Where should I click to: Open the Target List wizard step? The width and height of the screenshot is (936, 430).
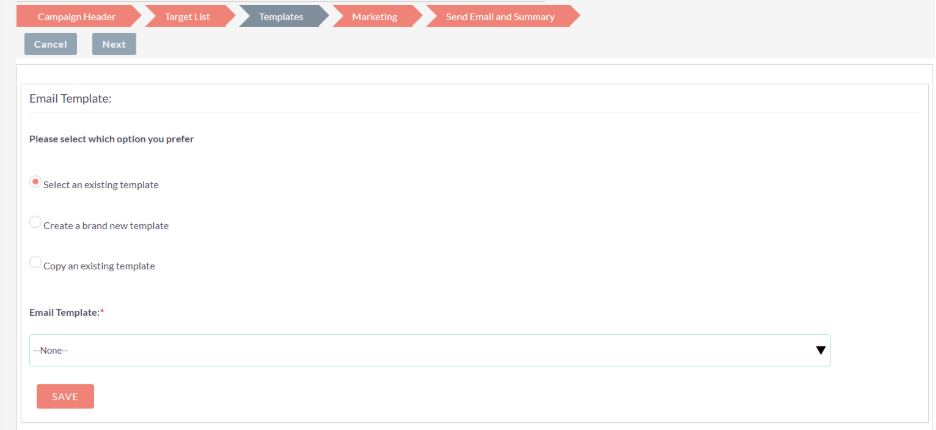(x=187, y=17)
